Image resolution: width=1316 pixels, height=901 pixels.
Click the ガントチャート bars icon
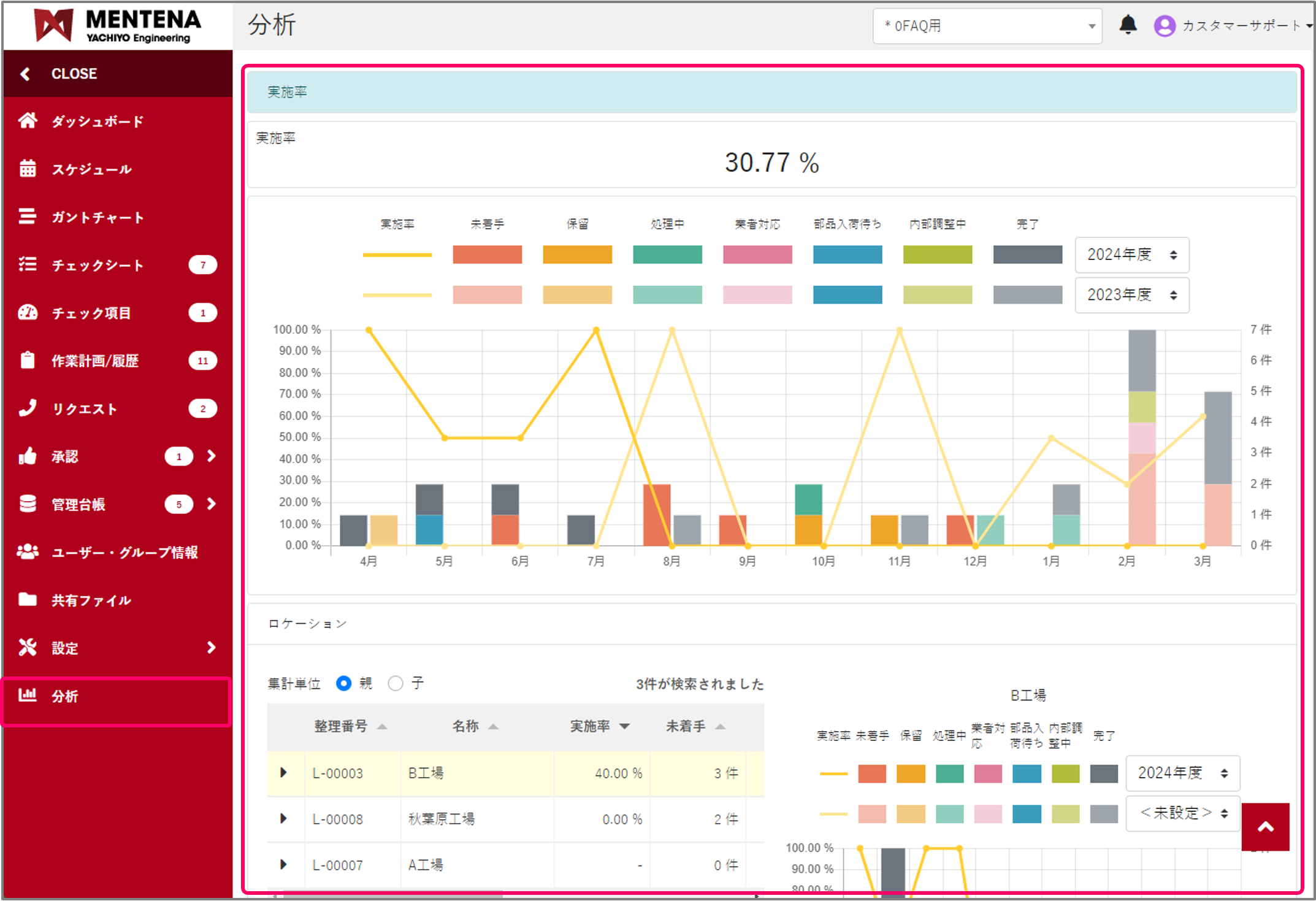pyautogui.click(x=28, y=217)
